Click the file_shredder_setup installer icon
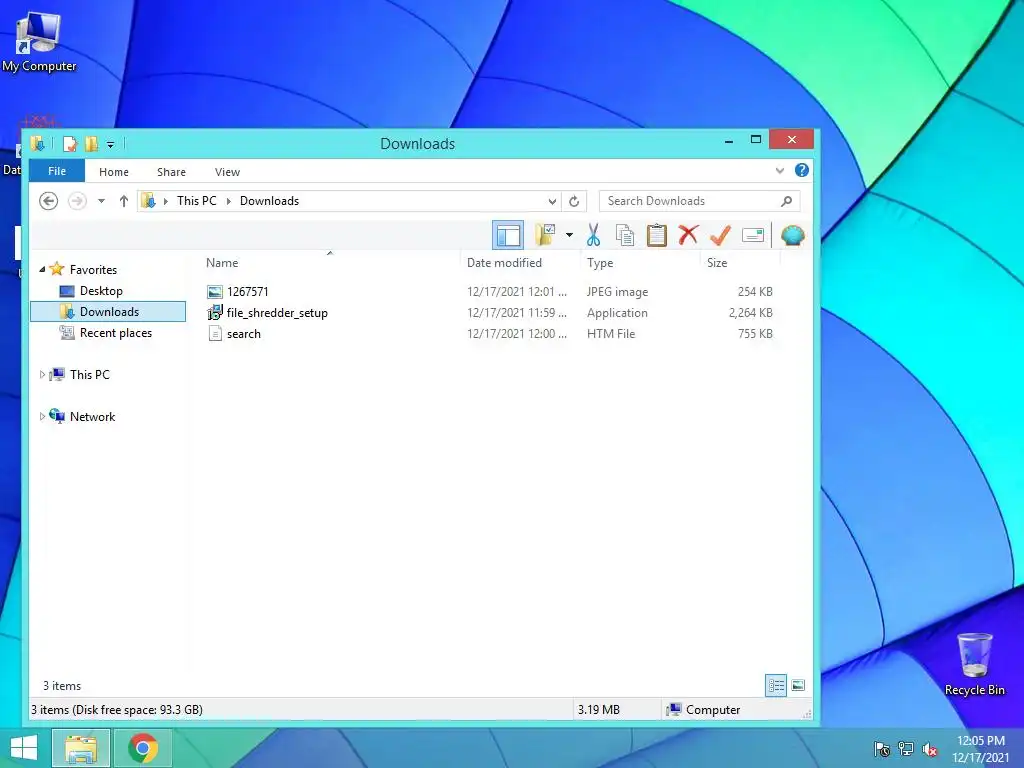Screen dimensions: 1024x768 pos(215,313)
